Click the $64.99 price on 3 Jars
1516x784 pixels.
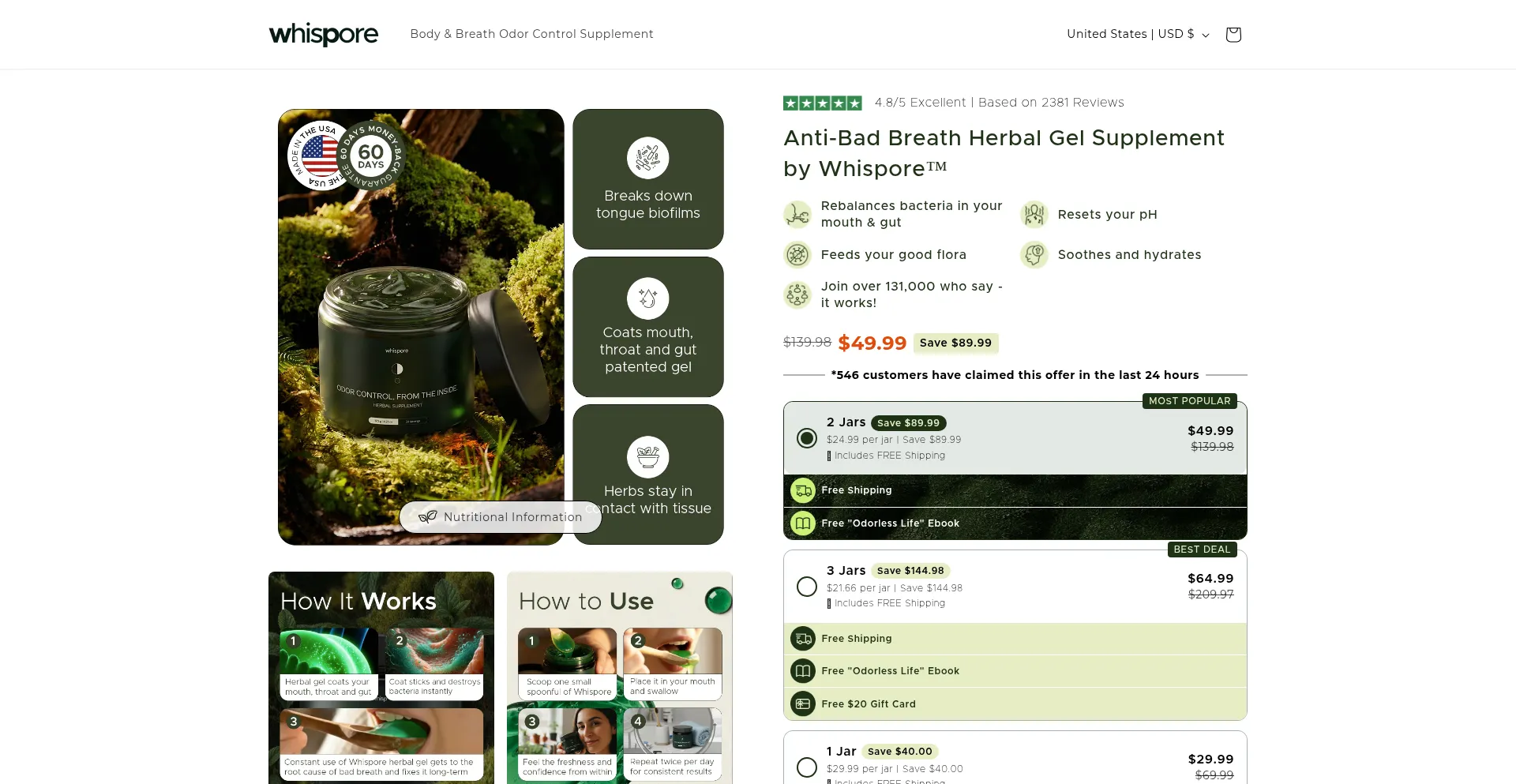click(x=1210, y=579)
